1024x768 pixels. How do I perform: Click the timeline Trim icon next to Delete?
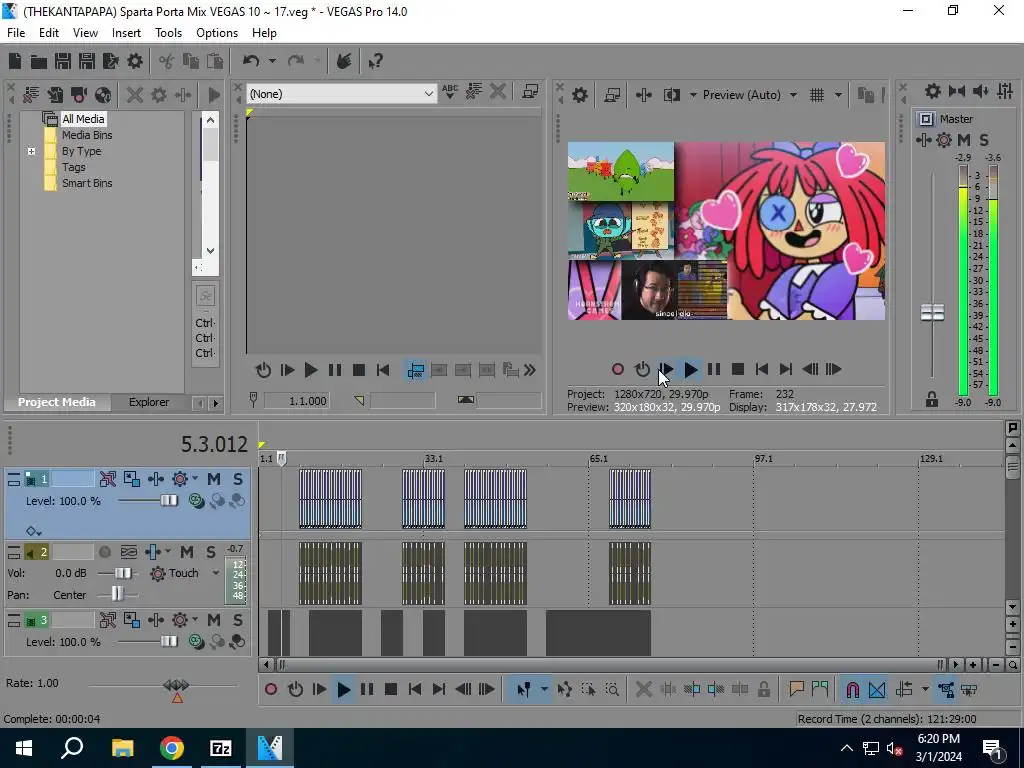click(668, 689)
